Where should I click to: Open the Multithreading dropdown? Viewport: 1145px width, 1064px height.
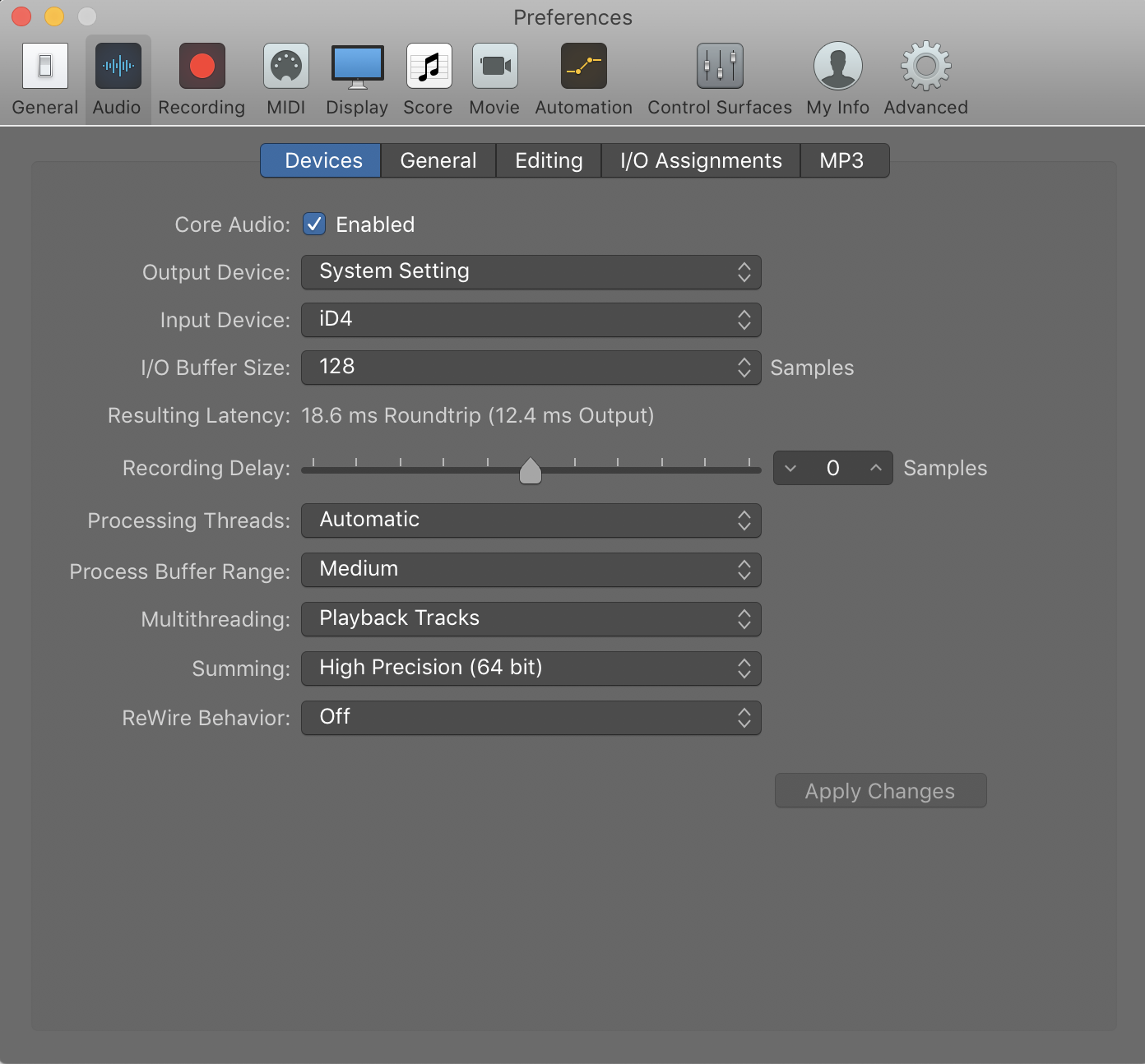tap(531, 619)
